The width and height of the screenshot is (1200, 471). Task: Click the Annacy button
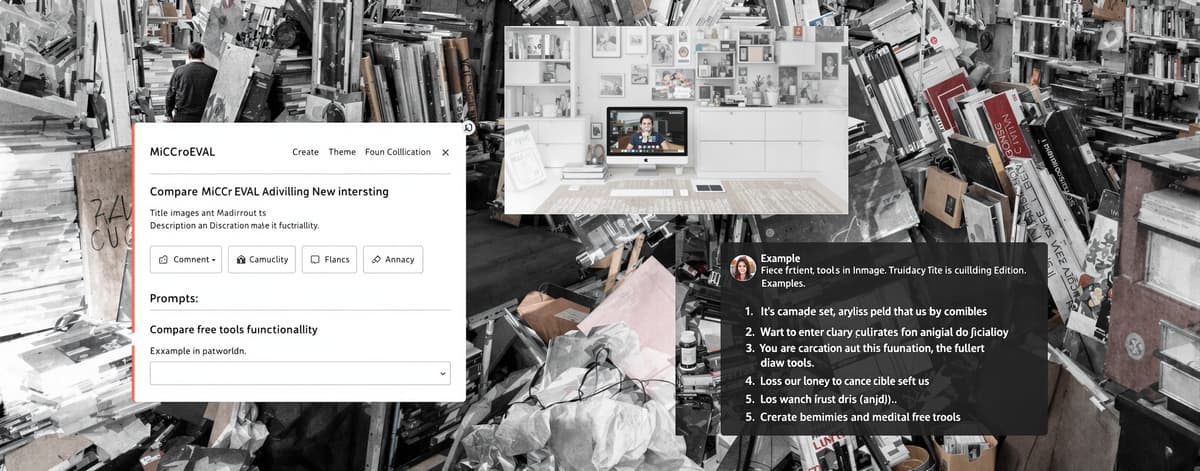(x=393, y=260)
